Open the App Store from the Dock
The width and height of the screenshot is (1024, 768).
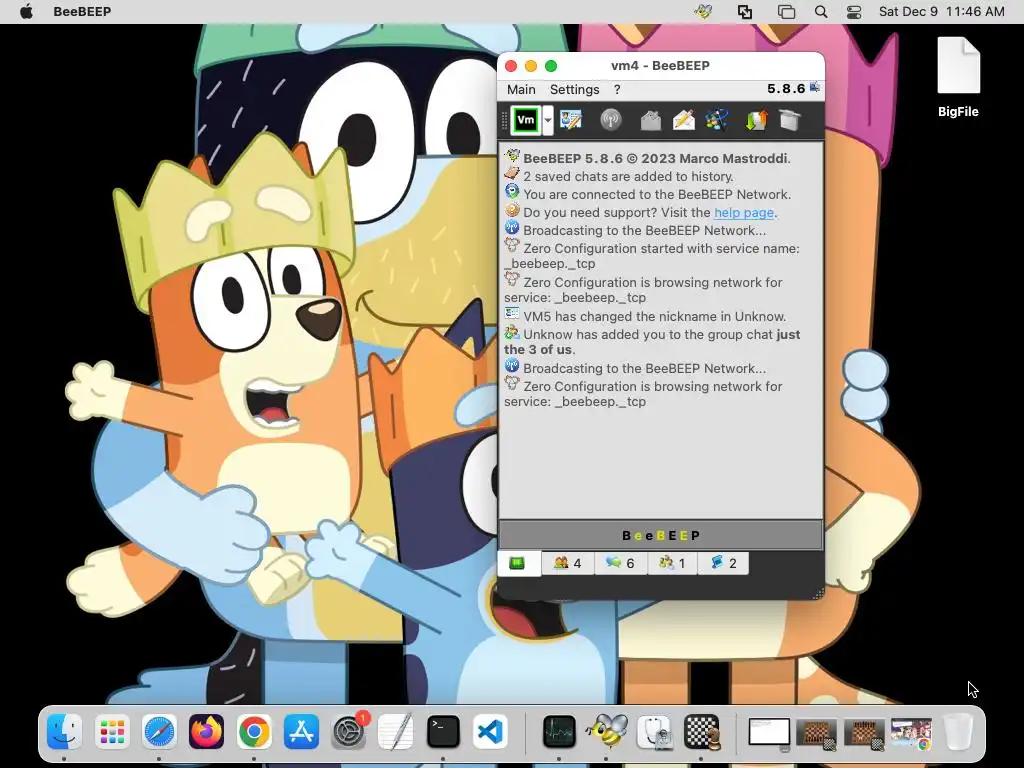tap(301, 731)
